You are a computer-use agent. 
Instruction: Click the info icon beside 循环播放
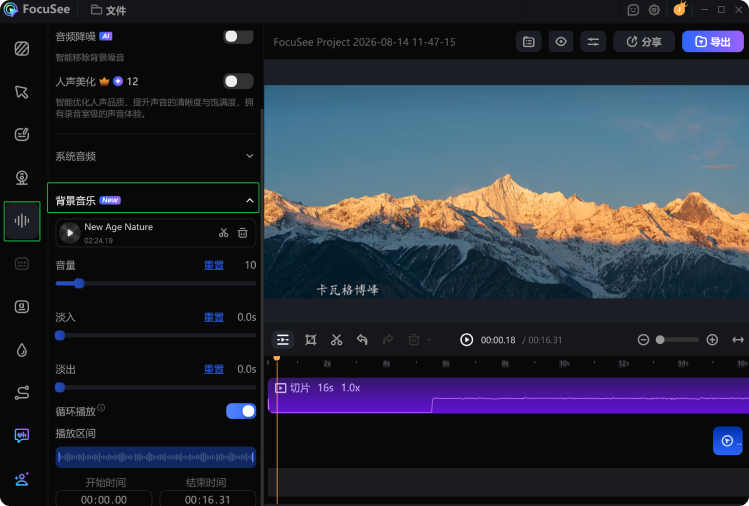pyautogui.click(x=101, y=408)
